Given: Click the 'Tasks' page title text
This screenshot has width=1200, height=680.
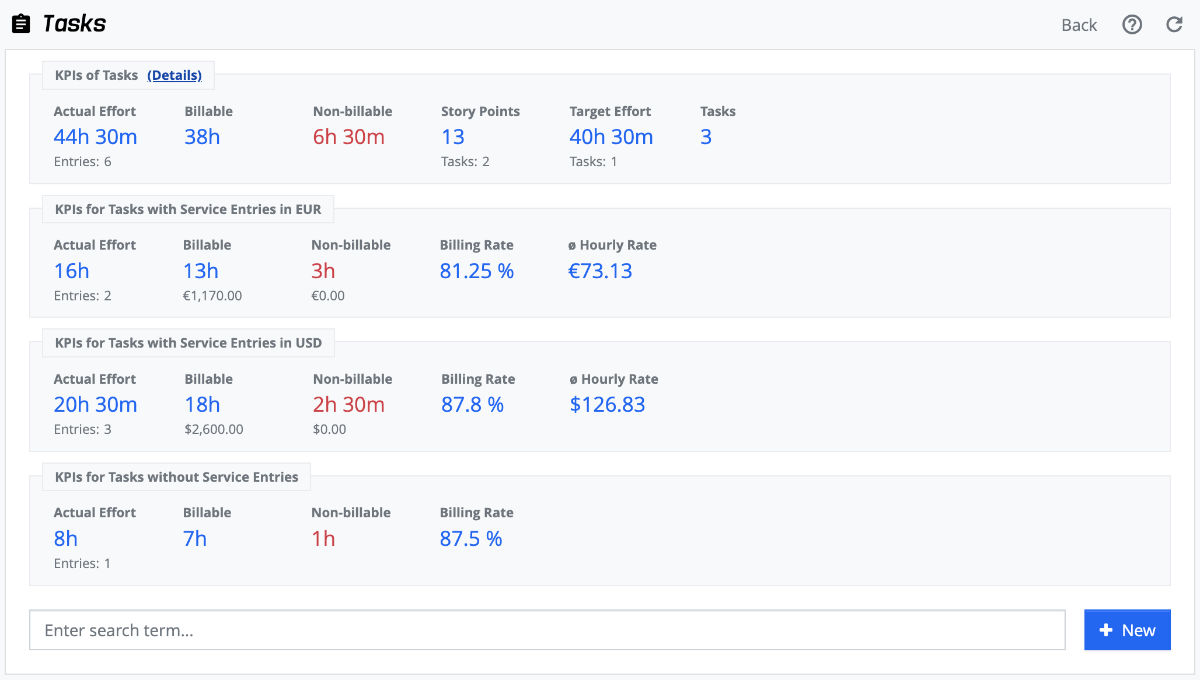Looking at the screenshot, I should tap(74, 24).
